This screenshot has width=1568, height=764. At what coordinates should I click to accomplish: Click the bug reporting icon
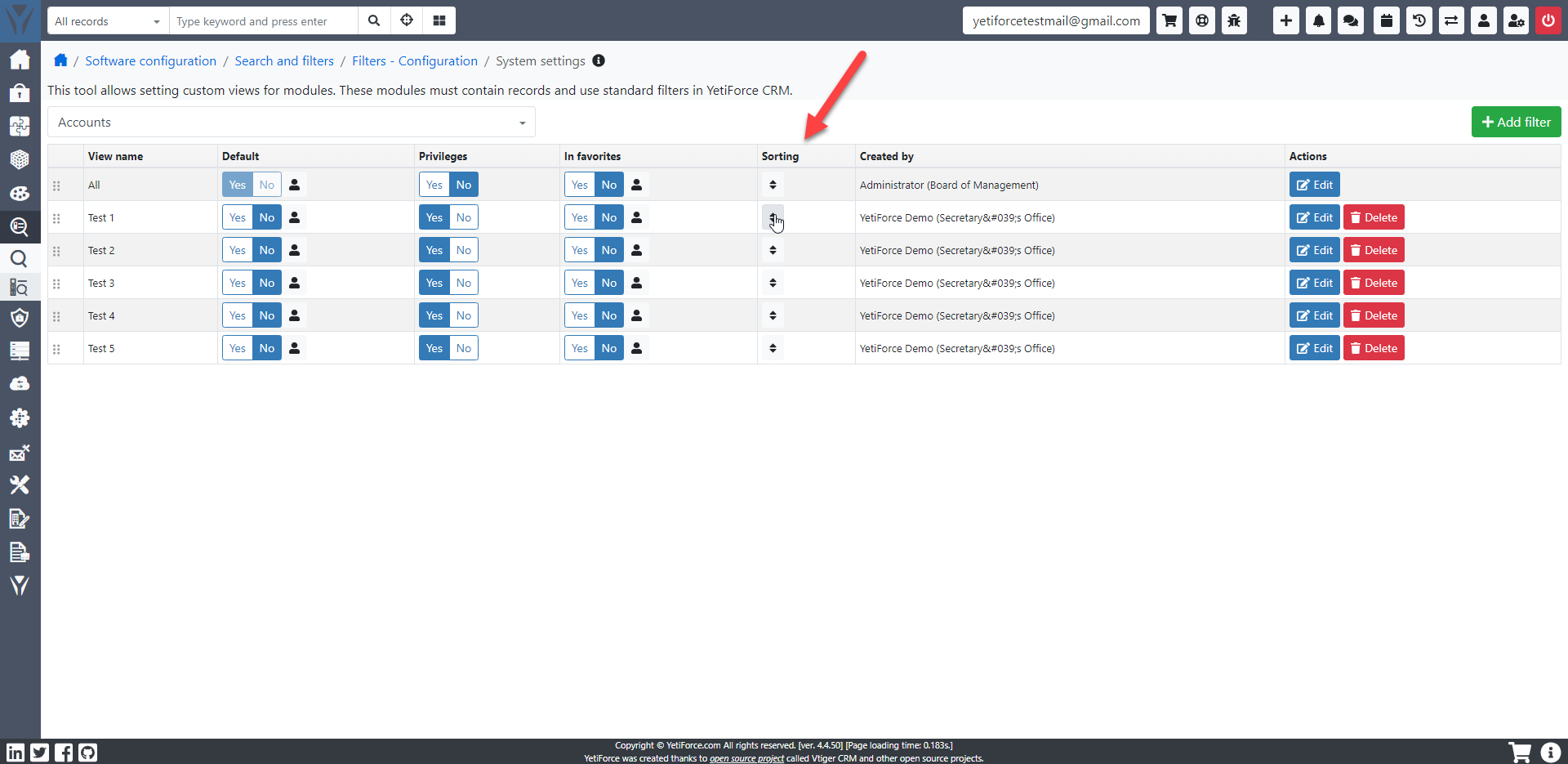coord(1234,20)
